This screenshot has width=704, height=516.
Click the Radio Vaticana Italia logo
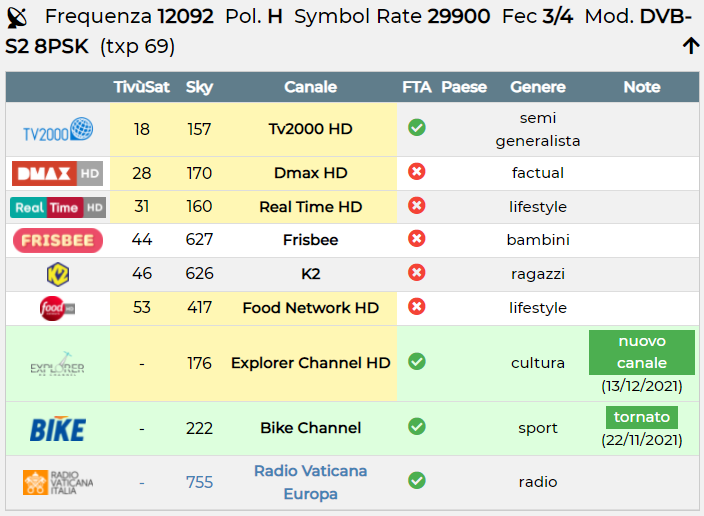click(x=58, y=483)
